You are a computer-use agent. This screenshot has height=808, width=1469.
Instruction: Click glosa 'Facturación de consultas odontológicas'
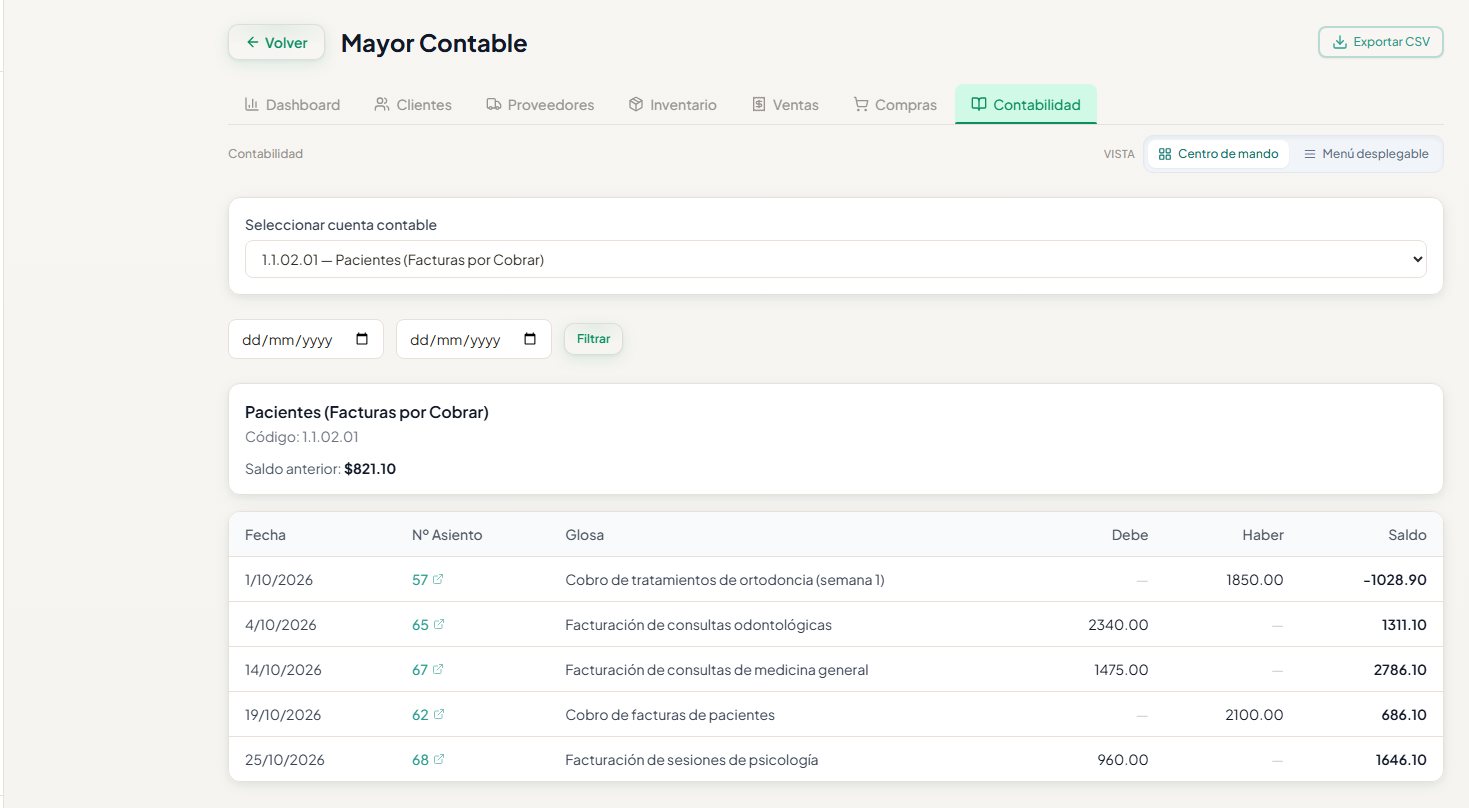[698, 624]
